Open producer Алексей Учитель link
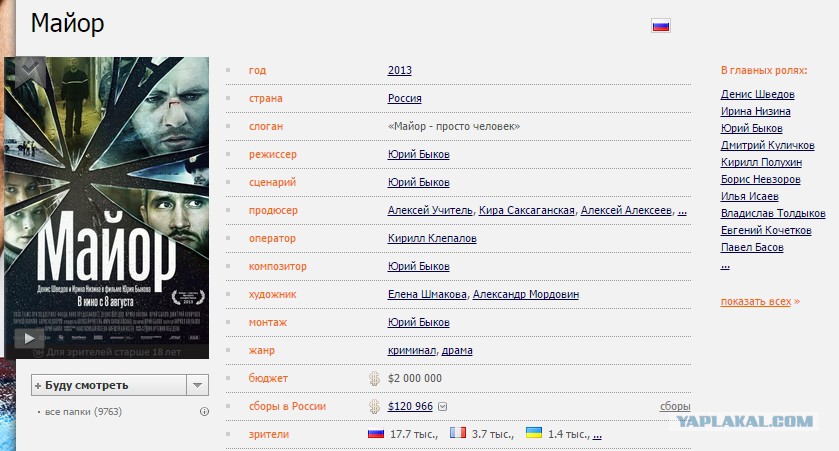The width and height of the screenshot is (839, 451). 430,210
